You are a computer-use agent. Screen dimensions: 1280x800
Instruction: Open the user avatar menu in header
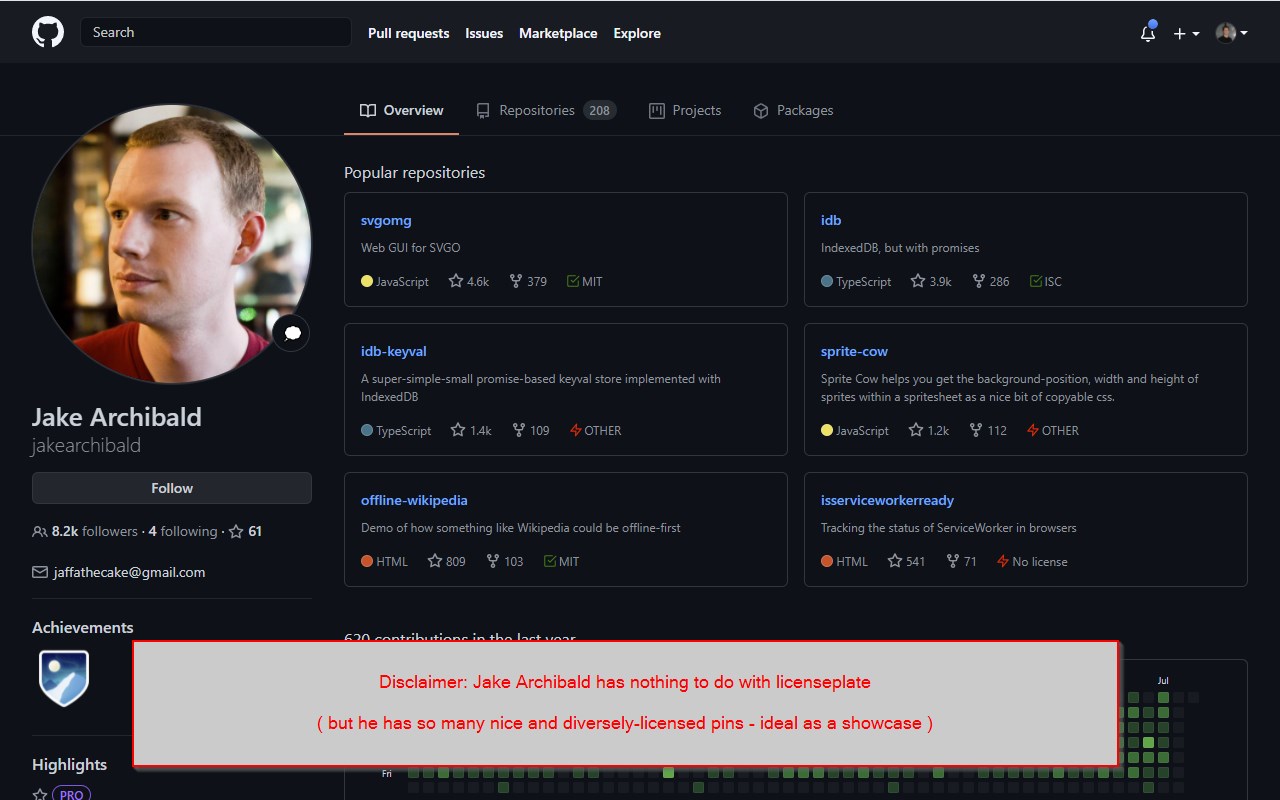click(1231, 33)
